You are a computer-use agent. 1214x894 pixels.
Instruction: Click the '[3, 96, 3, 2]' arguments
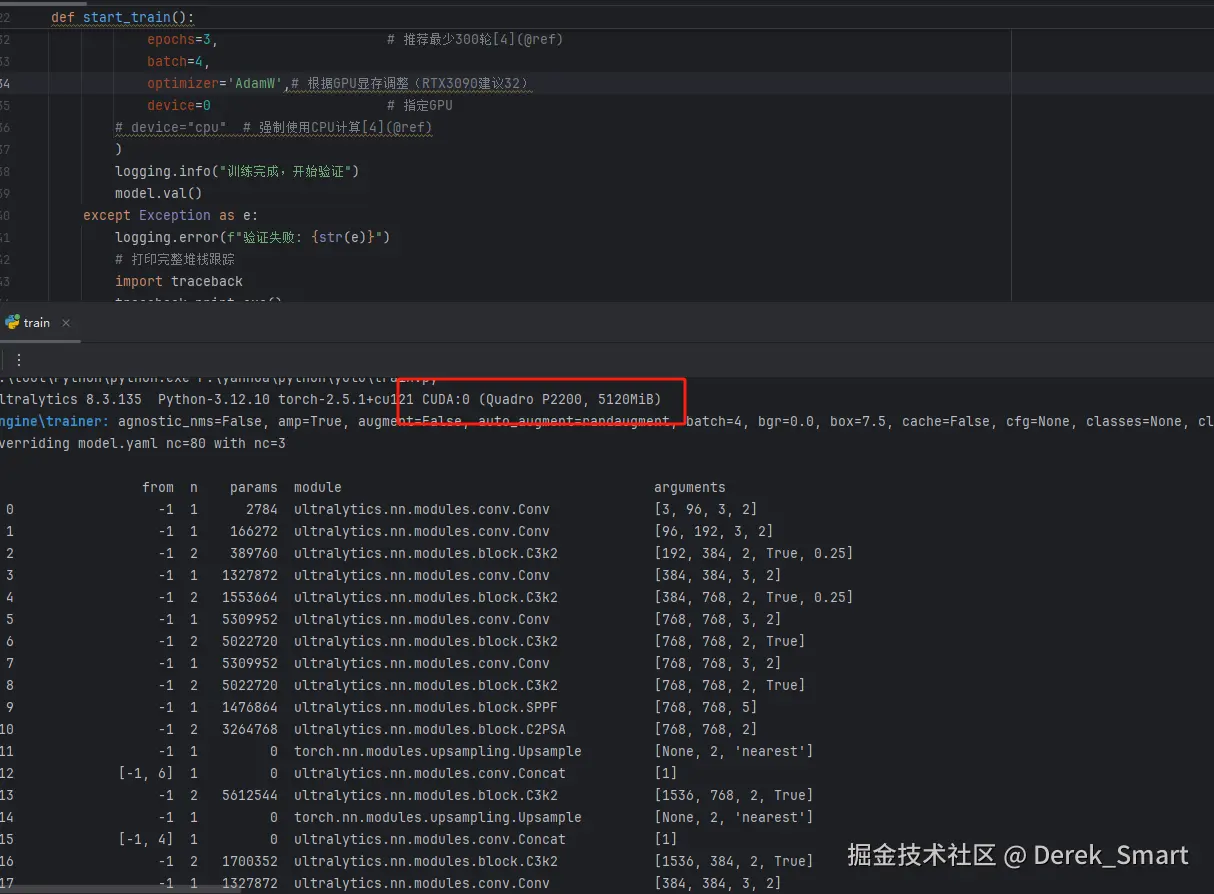pos(706,510)
